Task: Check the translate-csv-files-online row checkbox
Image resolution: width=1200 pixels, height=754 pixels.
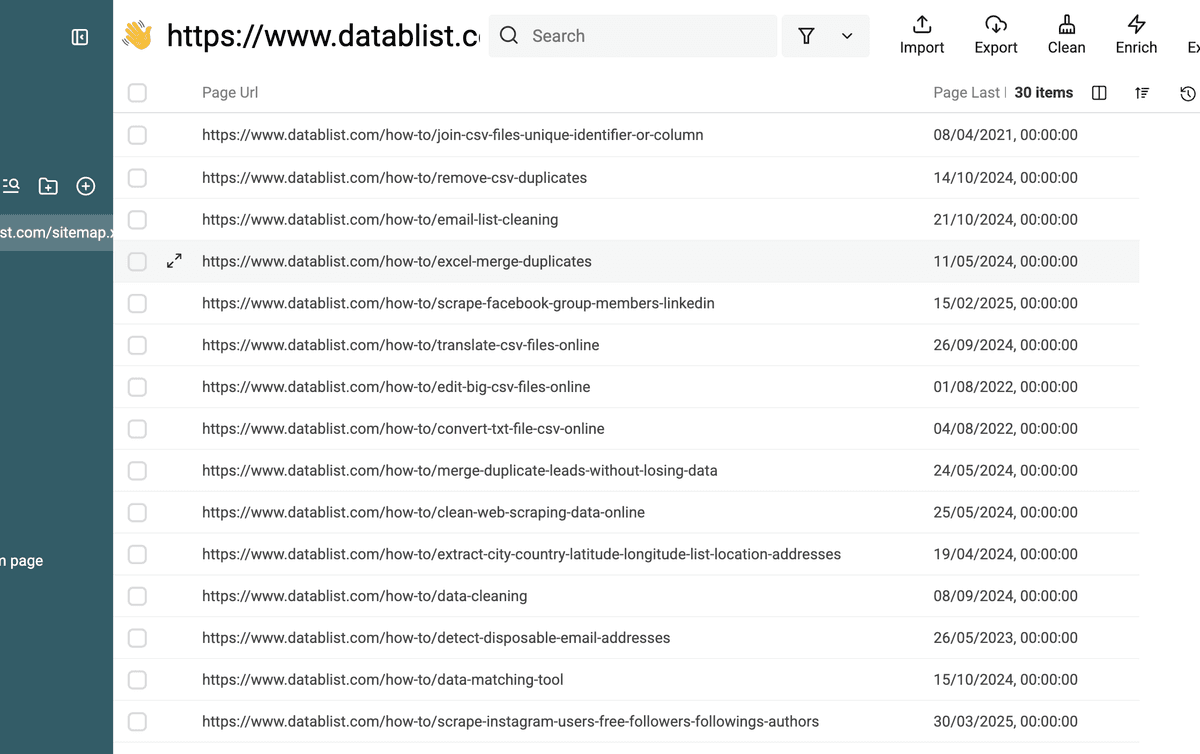Action: coord(137,346)
